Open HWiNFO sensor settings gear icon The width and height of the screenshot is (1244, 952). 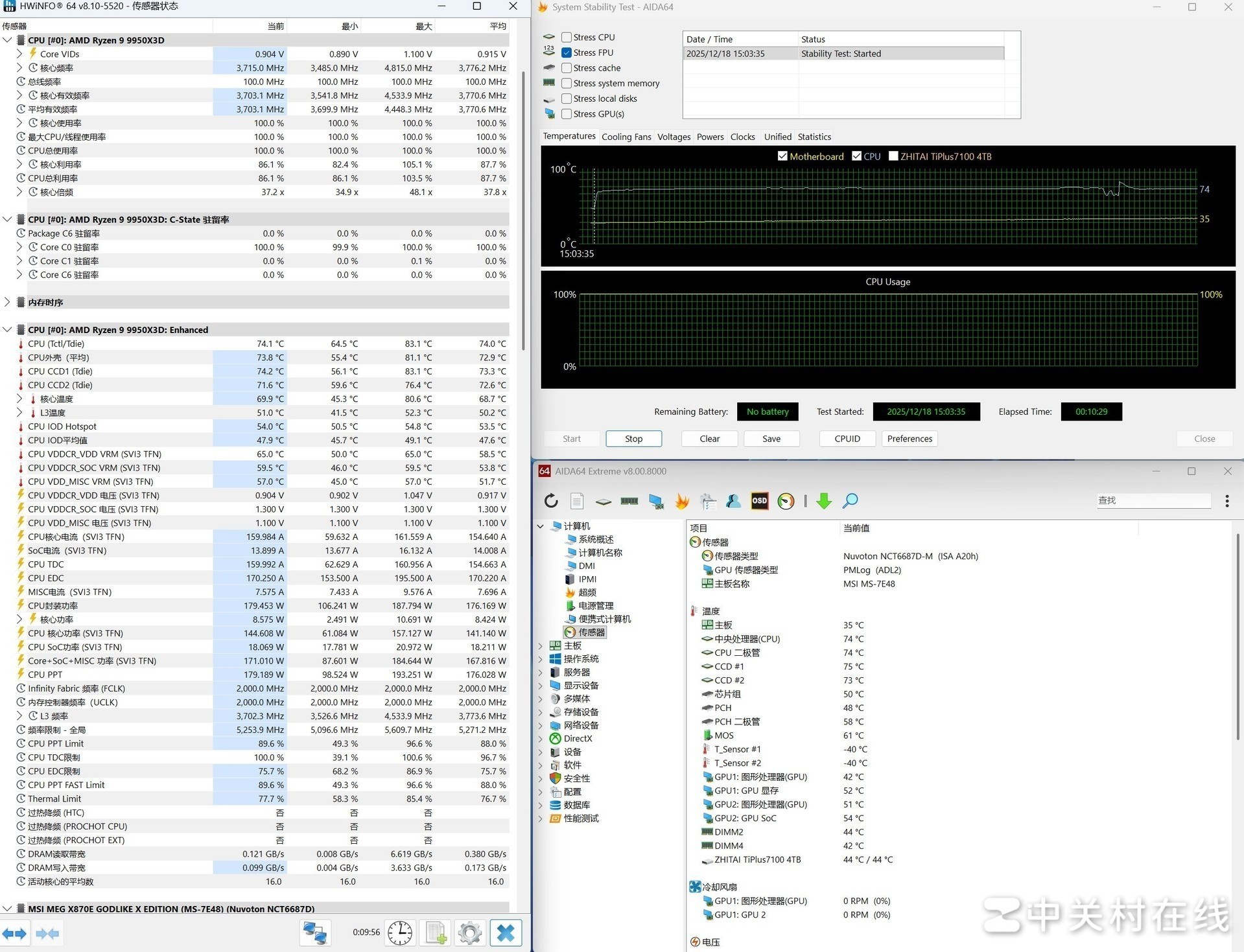470,933
